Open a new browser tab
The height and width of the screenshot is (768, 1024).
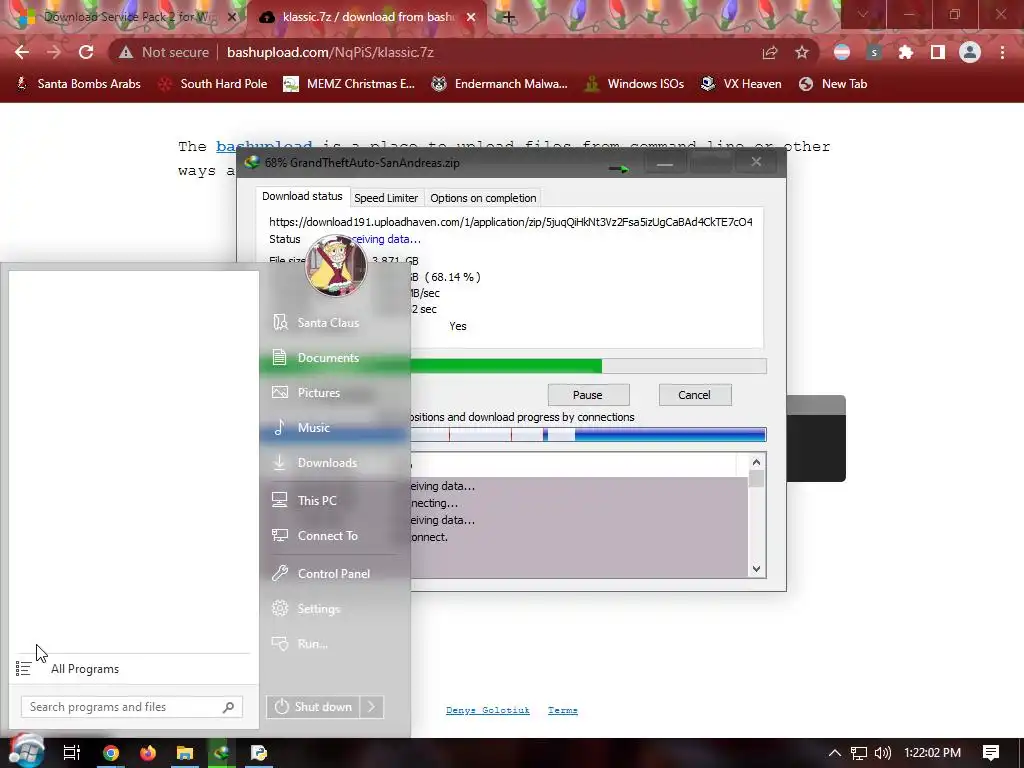(509, 17)
